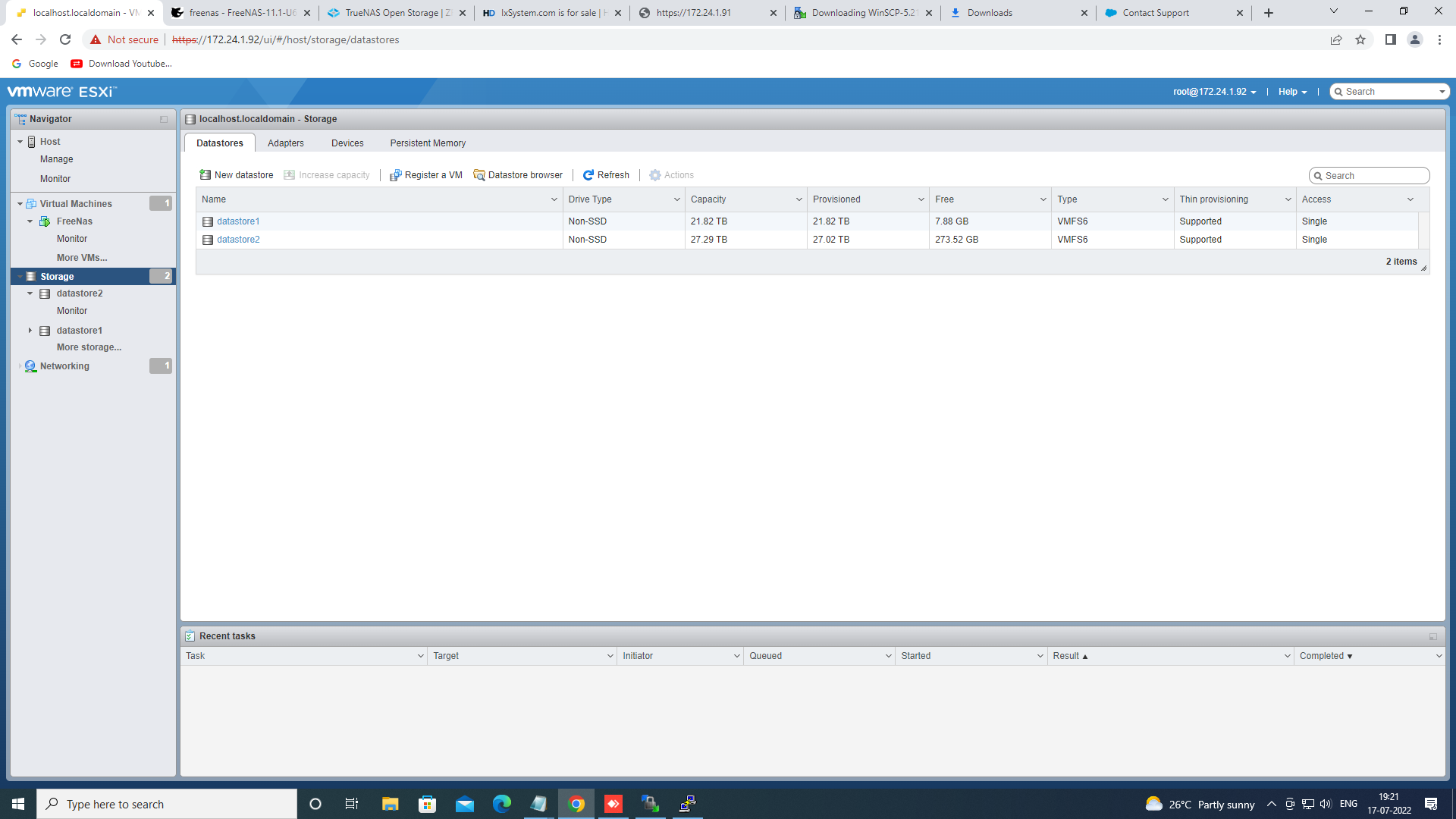
Task: Click More VMs... in Navigator
Action: [x=82, y=258]
